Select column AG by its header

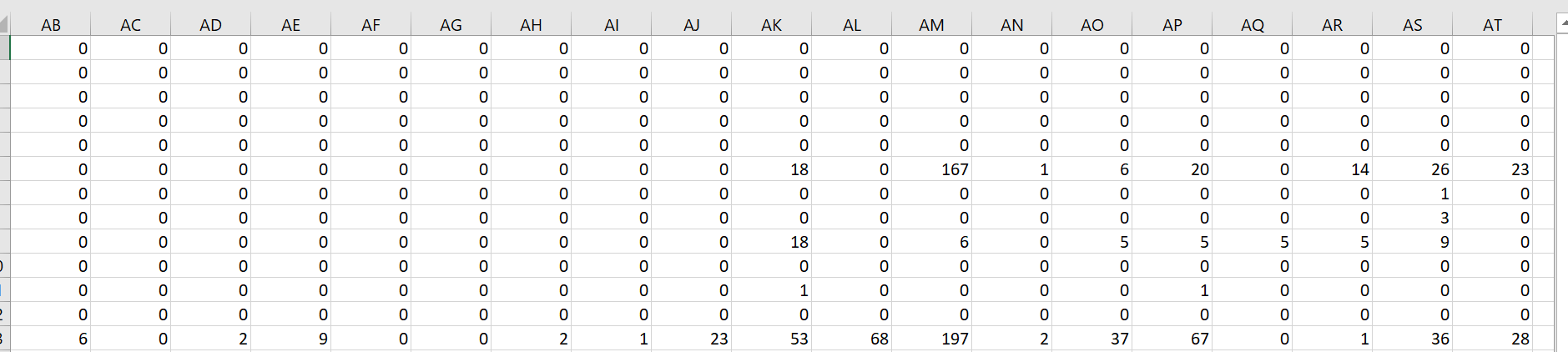click(x=451, y=25)
